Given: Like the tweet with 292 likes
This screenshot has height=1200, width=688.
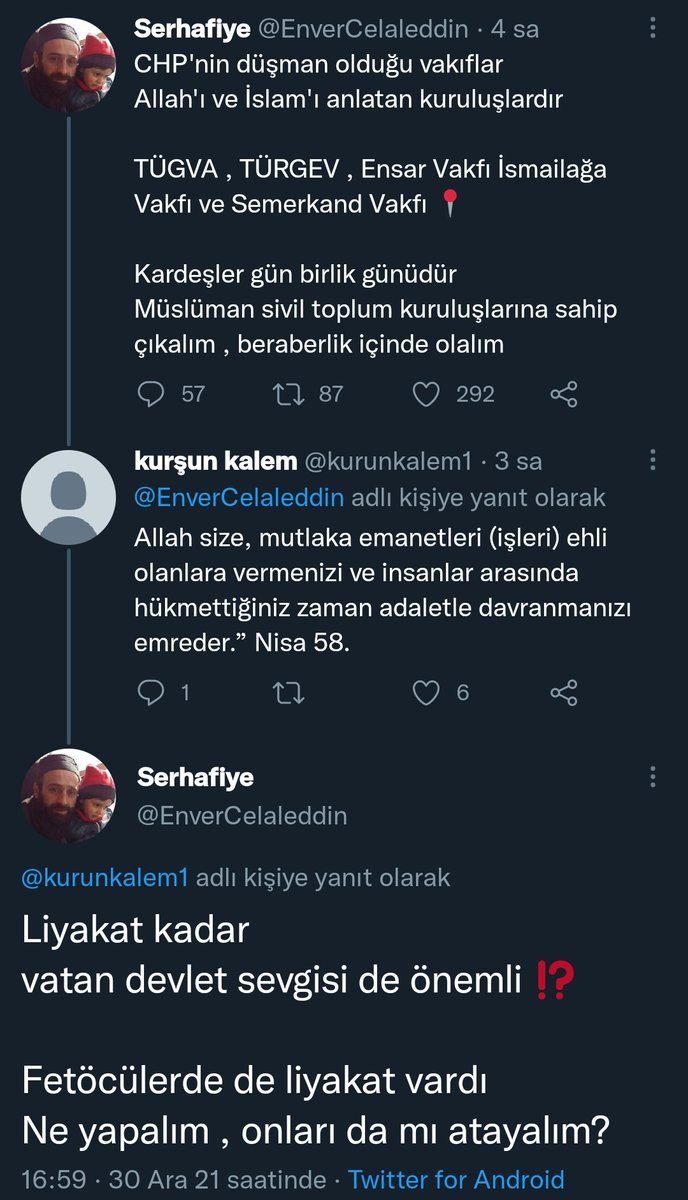Looking at the screenshot, I should click(427, 394).
